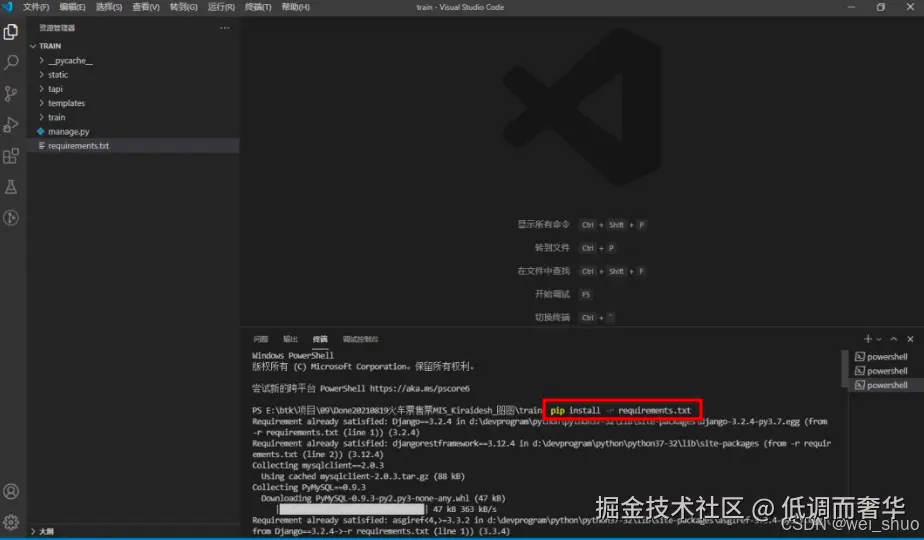Viewport: 924px width, 540px height.
Task: Open Explorer more actions ellipsis
Action: click(x=225, y=28)
